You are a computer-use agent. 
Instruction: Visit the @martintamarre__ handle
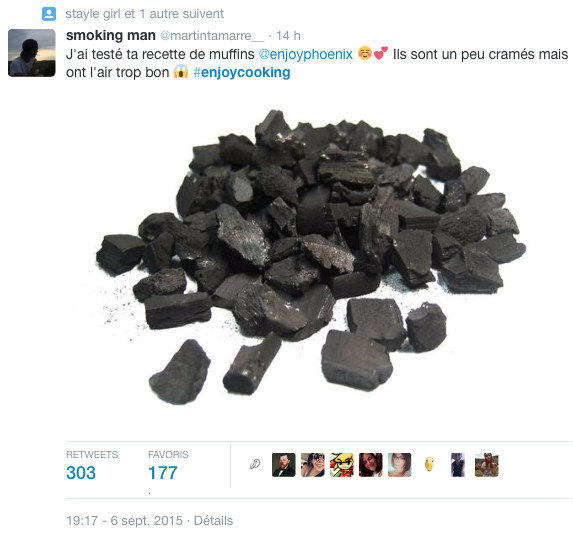click(x=212, y=36)
